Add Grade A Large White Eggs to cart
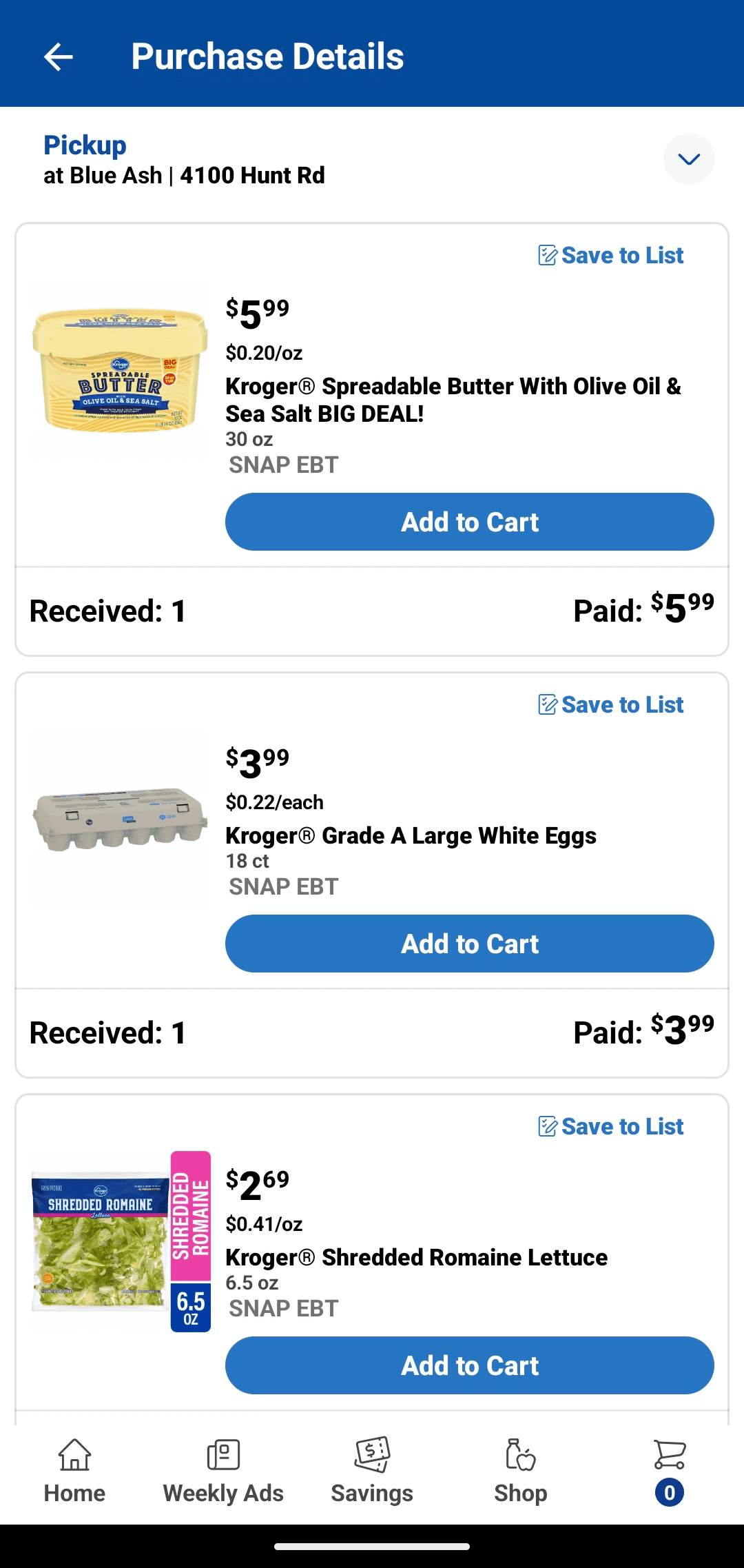This screenshot has height=1568, width=744. 469,944
